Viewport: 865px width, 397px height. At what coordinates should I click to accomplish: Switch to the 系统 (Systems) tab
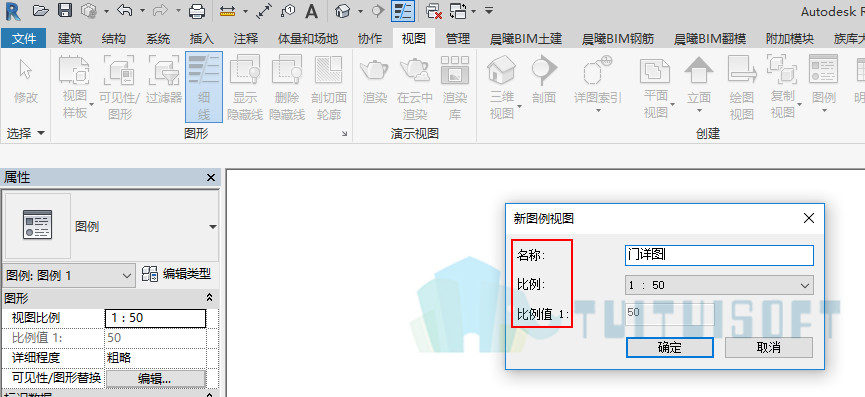(x=158, y=38)
